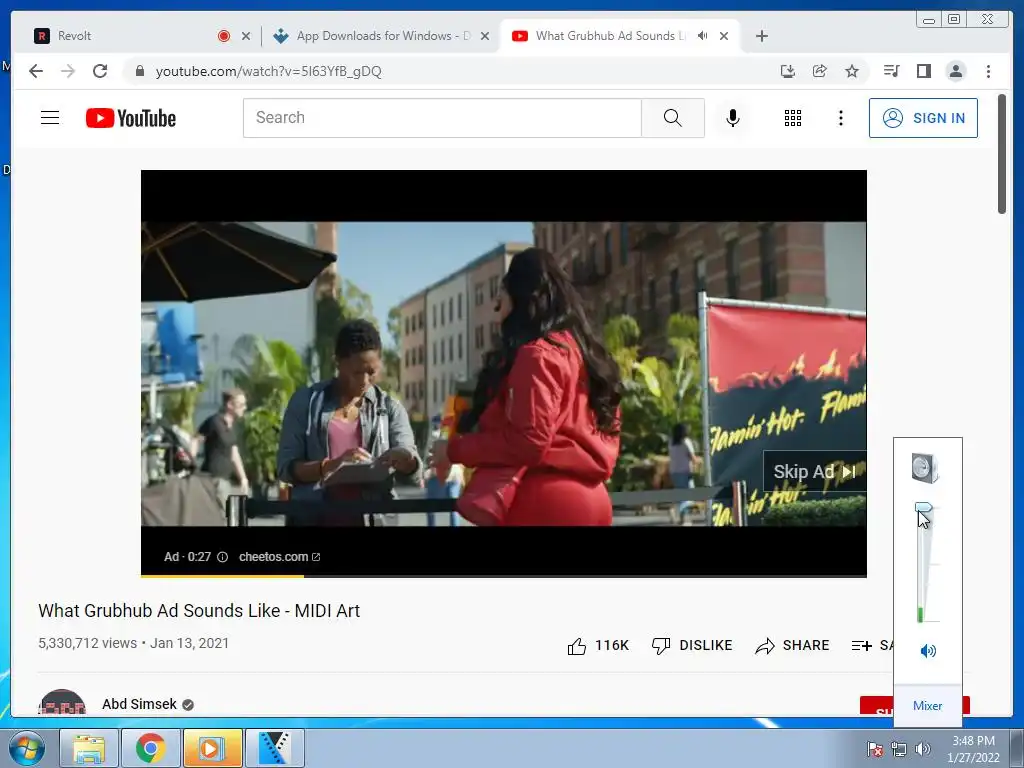Click the forward navigation arrow
The image size is (1024, 768).
(68, 71)
